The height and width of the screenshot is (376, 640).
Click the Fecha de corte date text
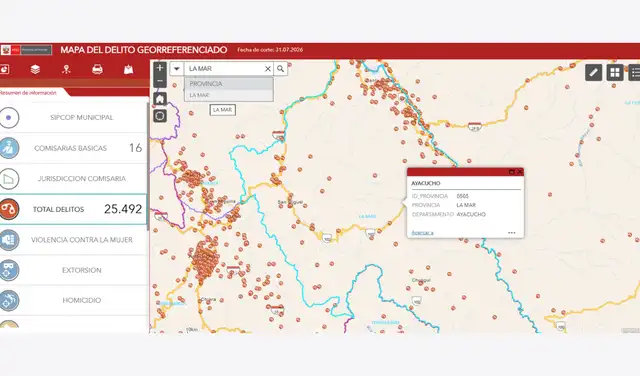270,50
